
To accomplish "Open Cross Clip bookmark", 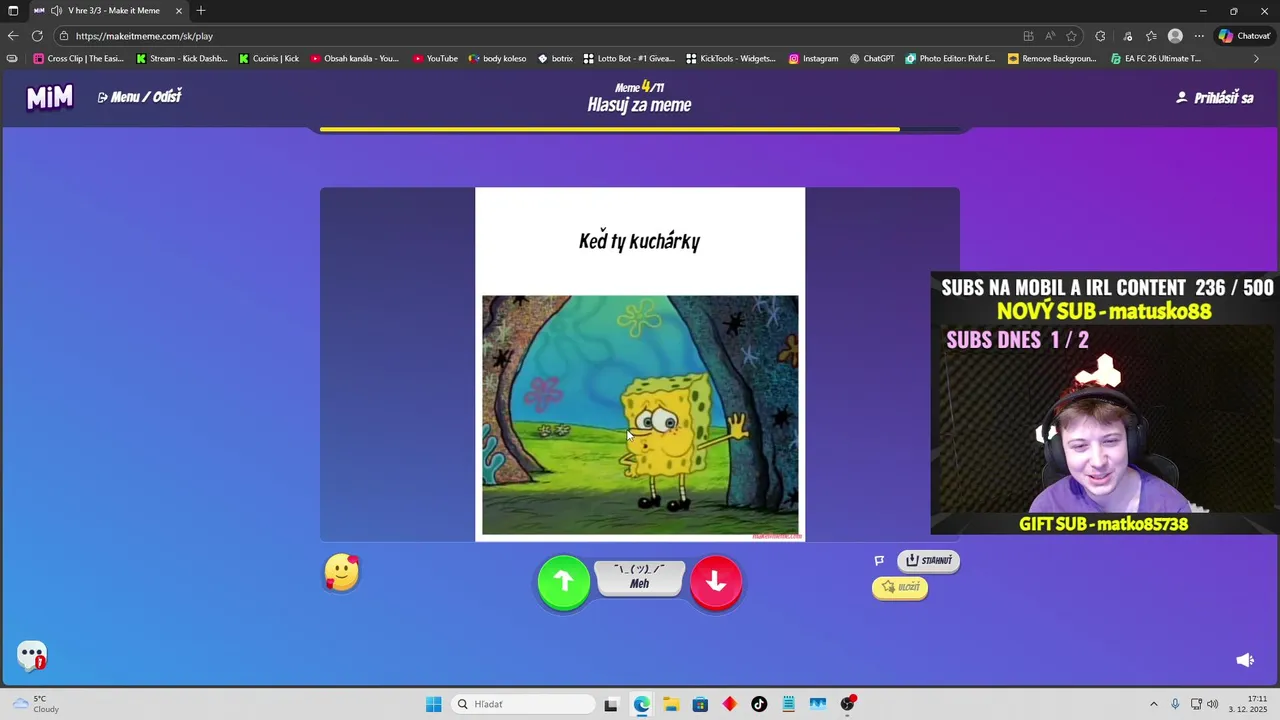I will tap(79, 59).
